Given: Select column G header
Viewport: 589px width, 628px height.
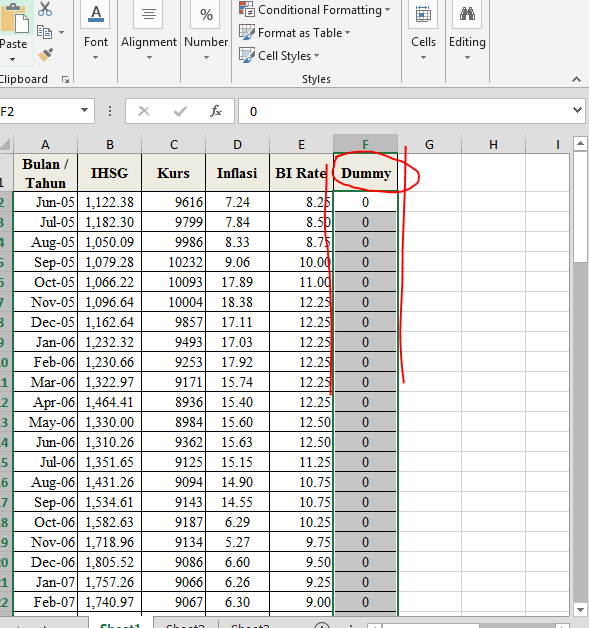Looking at the screenshot, I should 430,145.
